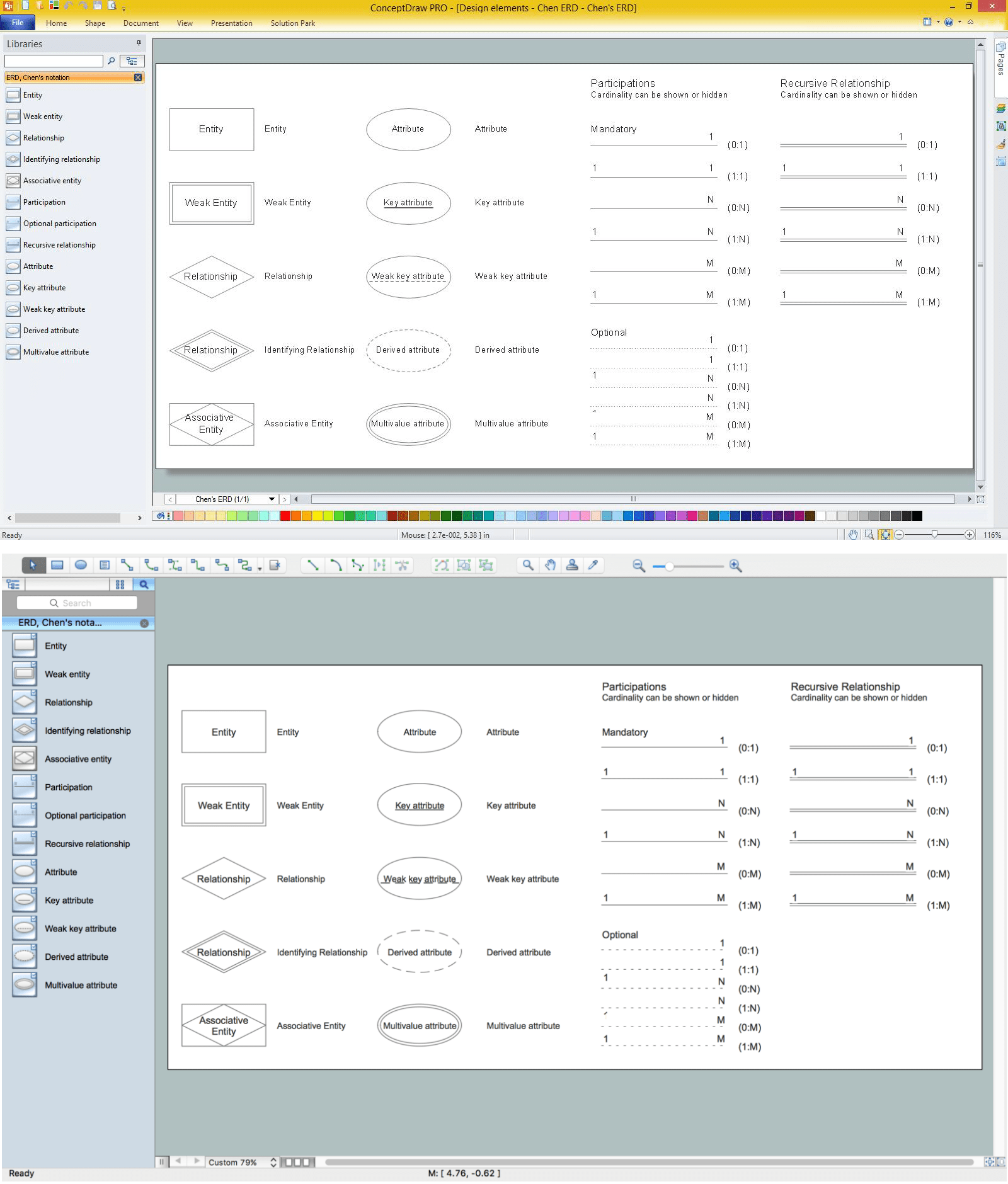Switch to the Solution Park tab
This screenshot has width=1008, height=1184.
point(292,23)
